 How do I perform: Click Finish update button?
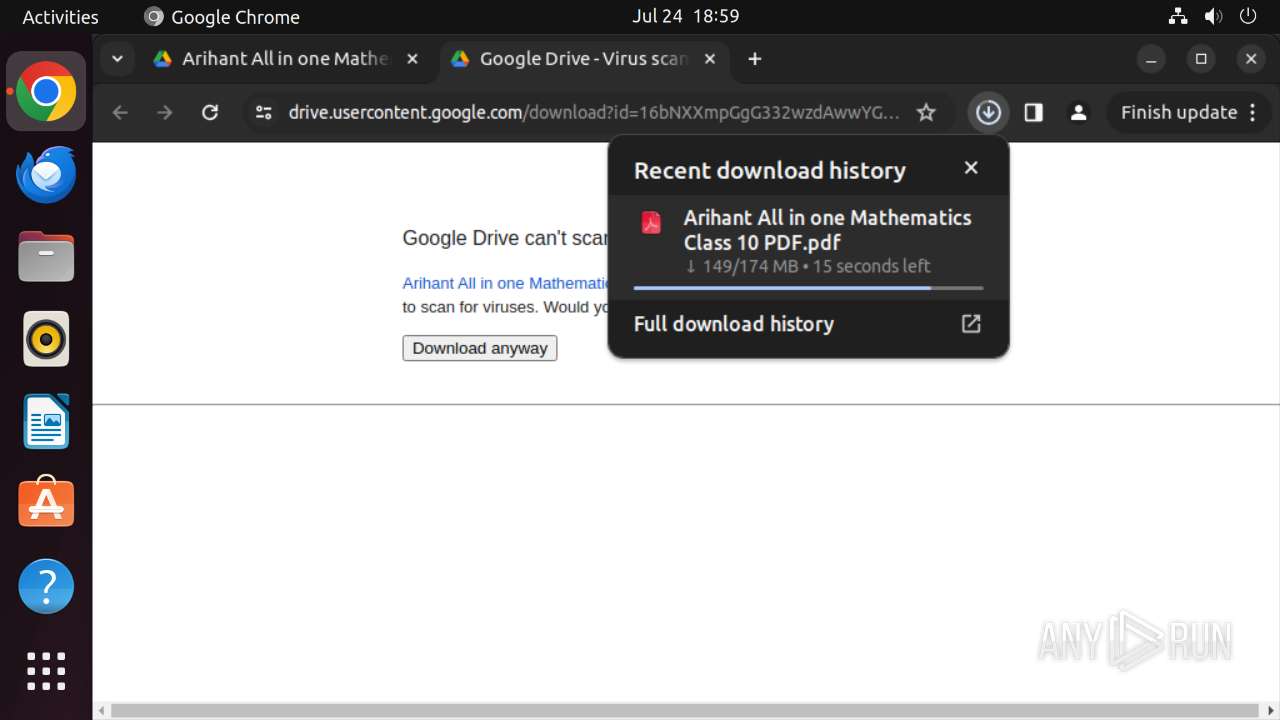click(x=1179, y=113)
